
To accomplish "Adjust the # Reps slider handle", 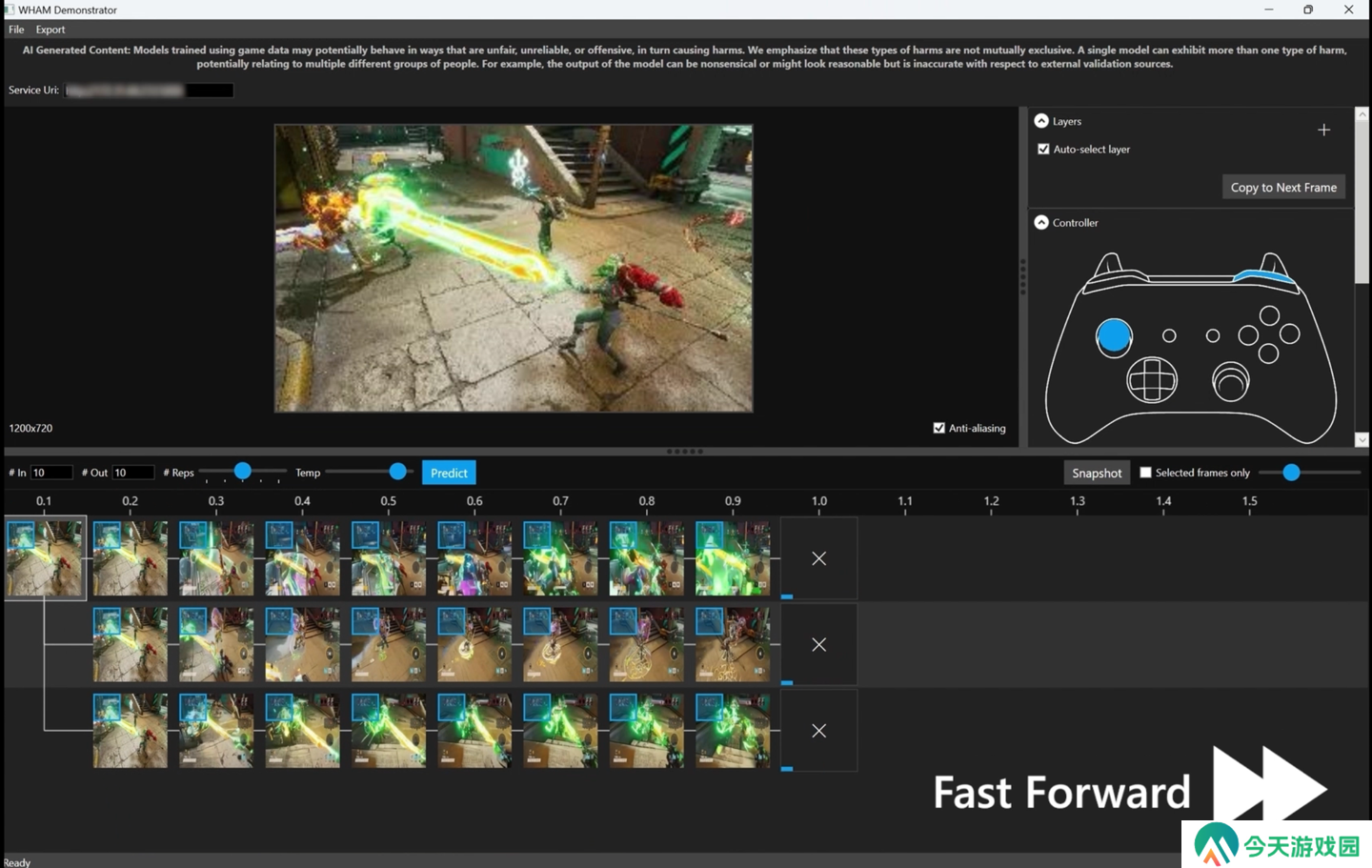I will [242, 471].
